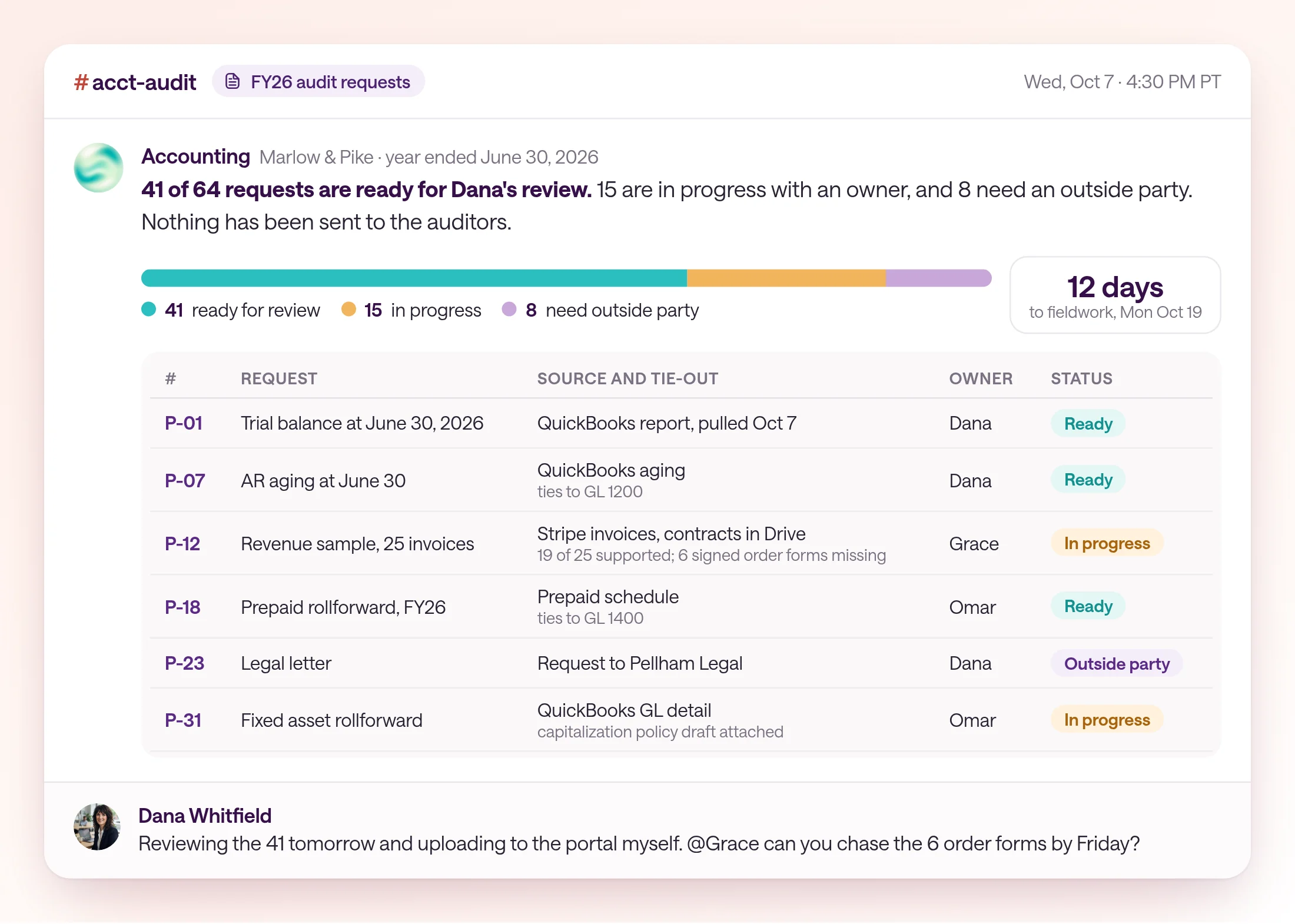Screen dimensions: 1295x924
Task: Open request P-01
Action: point(184,423)
